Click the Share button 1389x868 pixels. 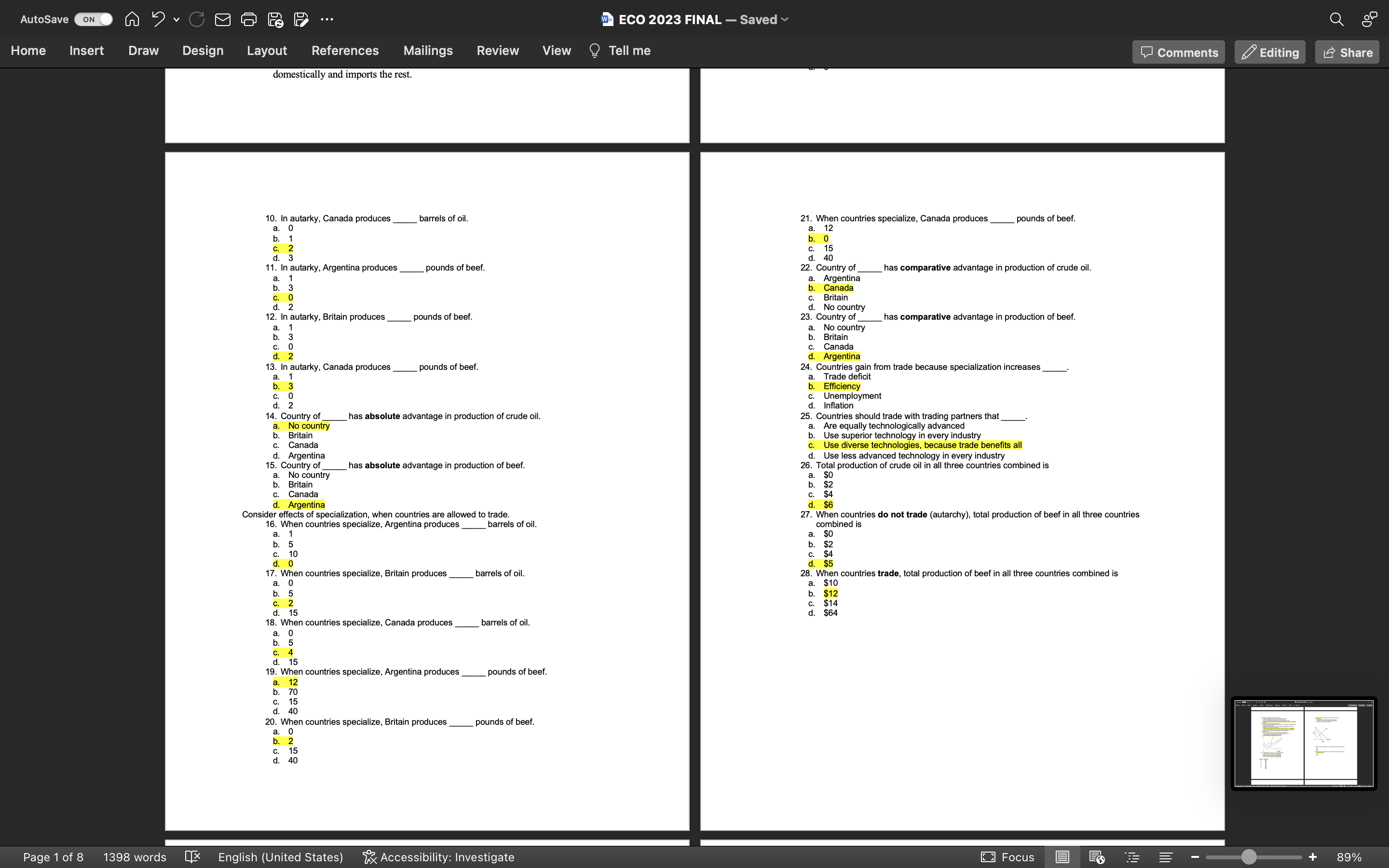(x=1346, y=52)
